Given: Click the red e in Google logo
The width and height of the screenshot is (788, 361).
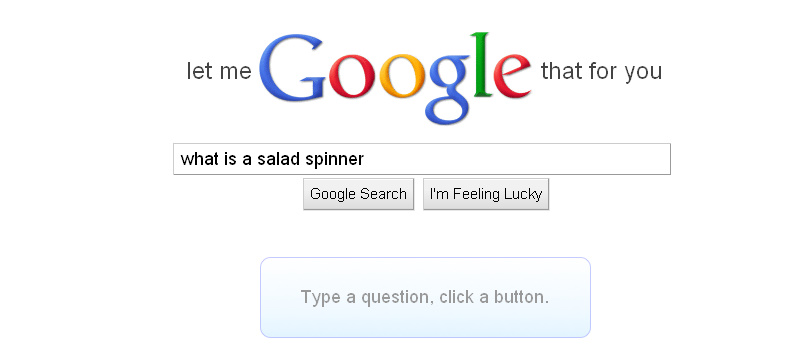Looking at the screenshot, I should [513, 76].
